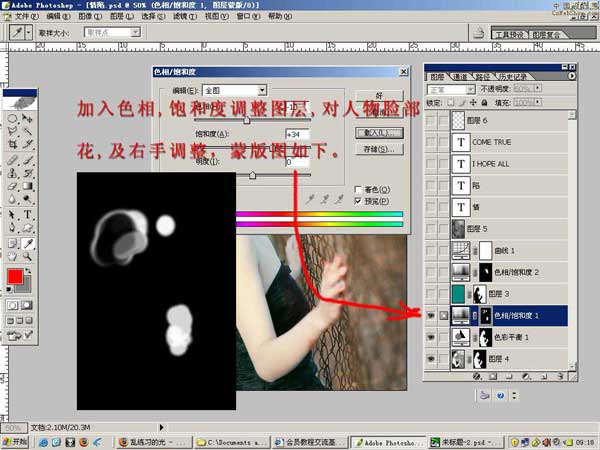Hide the 图层 4 layer
600x450 pixels.
pos(431,359)
